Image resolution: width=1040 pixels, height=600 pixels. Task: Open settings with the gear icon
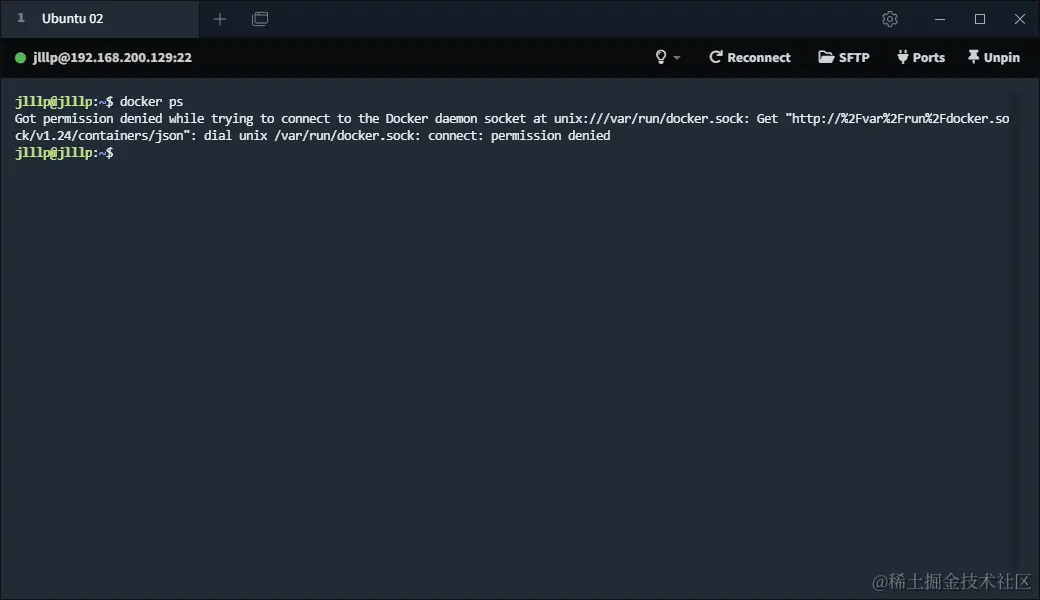point(889,19)
